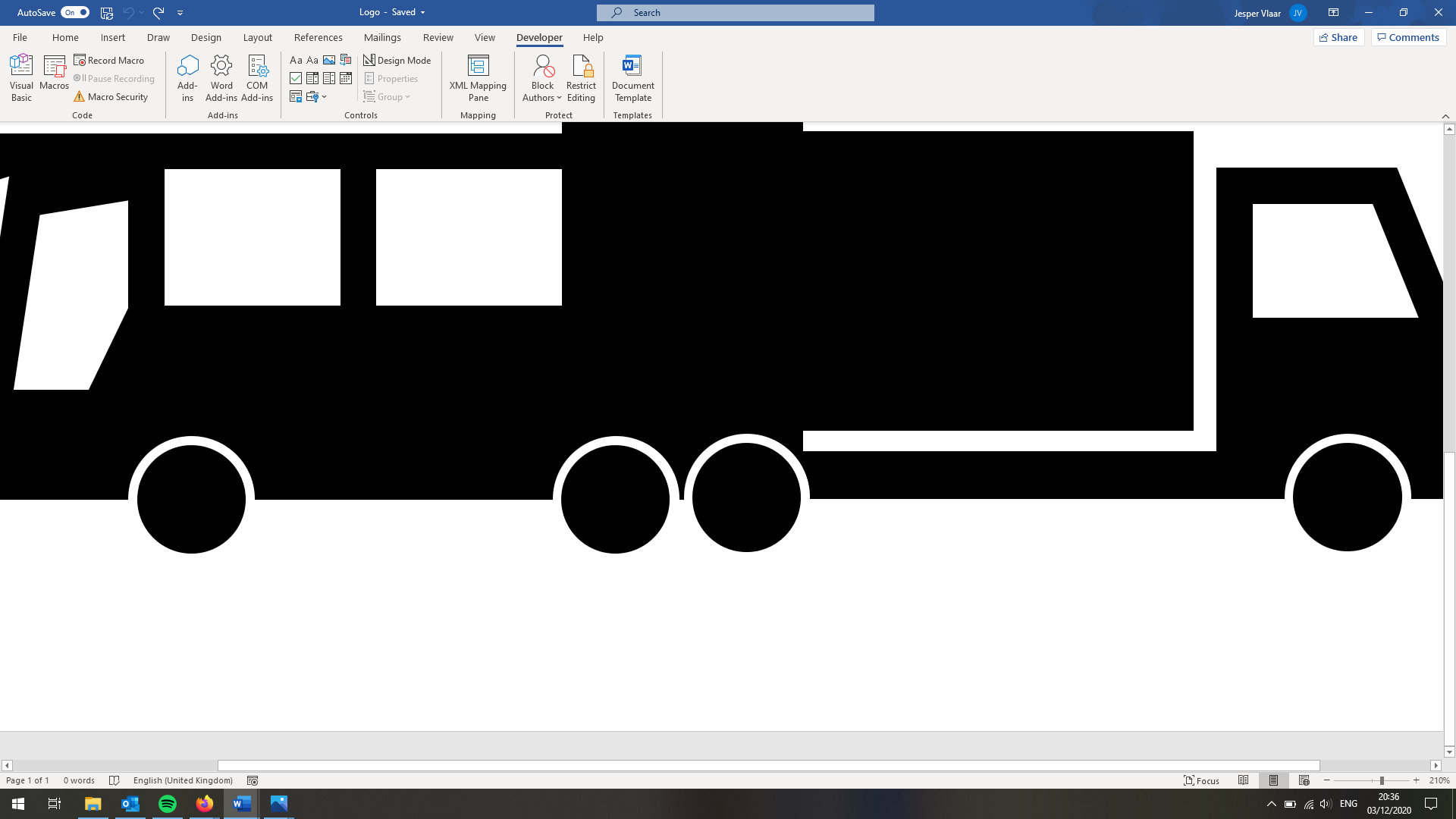Image resolution: width=1456 pixels, height=819 pixels.
Task: Switch to Web Layout view
Action: [1304, 780]
